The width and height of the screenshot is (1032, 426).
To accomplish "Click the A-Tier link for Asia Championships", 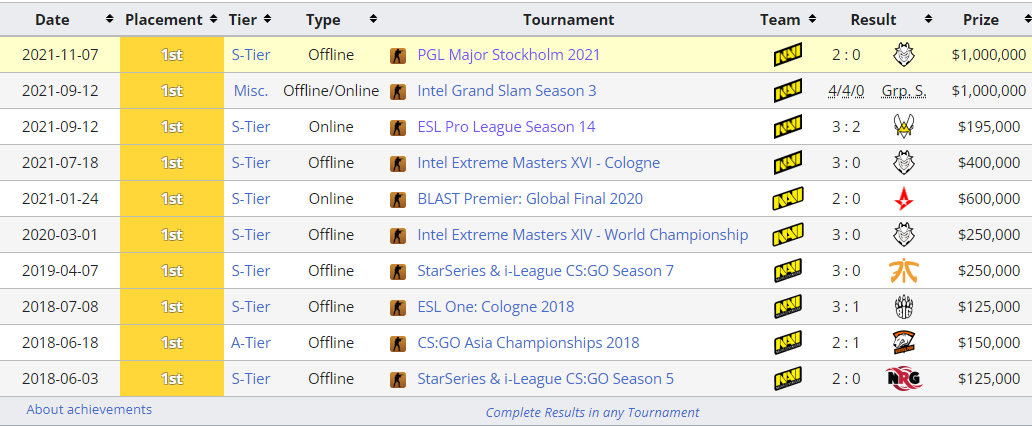I will pos(251,343).
